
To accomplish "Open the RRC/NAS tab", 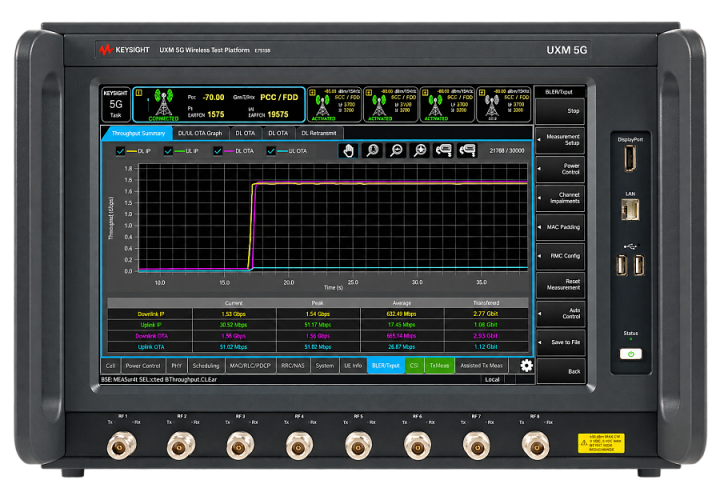I will tap(293, 366).
